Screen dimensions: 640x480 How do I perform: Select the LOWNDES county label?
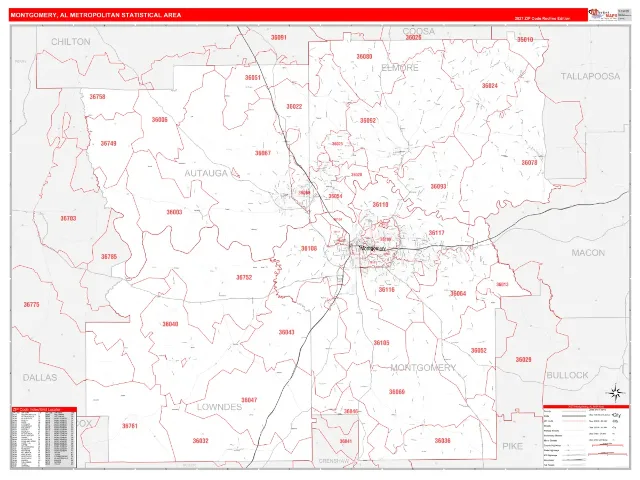(x=220, y=407)
